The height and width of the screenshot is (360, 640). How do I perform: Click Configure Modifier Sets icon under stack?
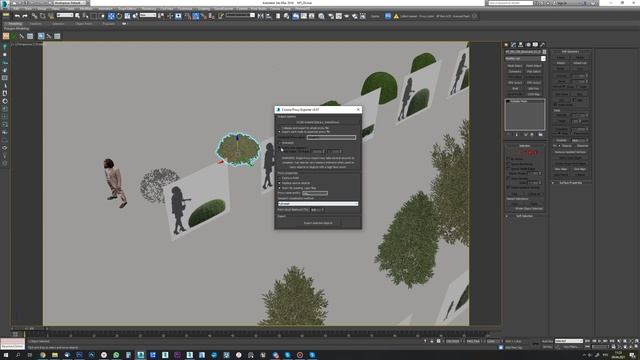pyautogui.click(x=540, y=134)
